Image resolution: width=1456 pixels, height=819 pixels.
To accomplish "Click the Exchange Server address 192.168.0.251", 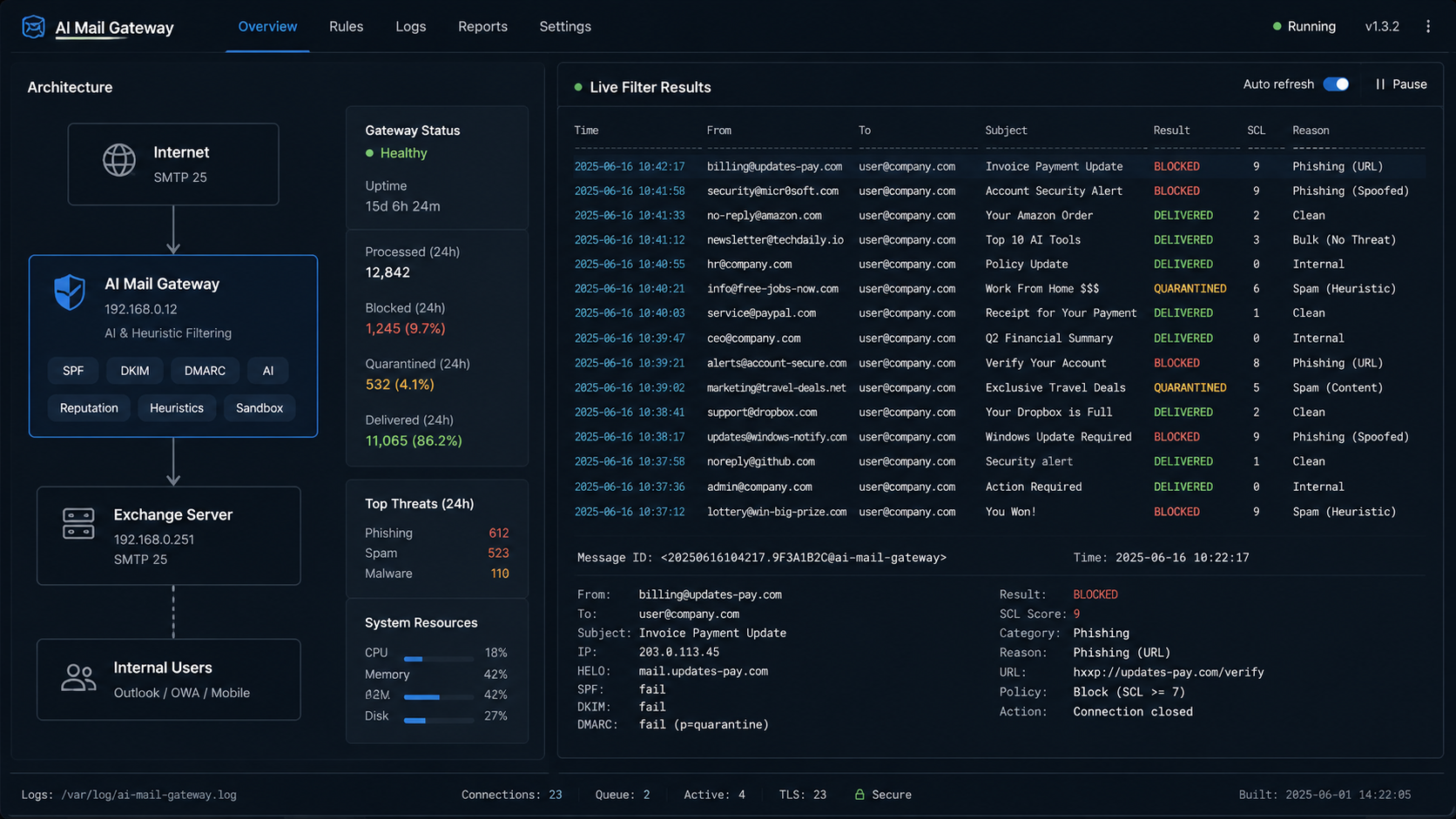I will (154, 540).
